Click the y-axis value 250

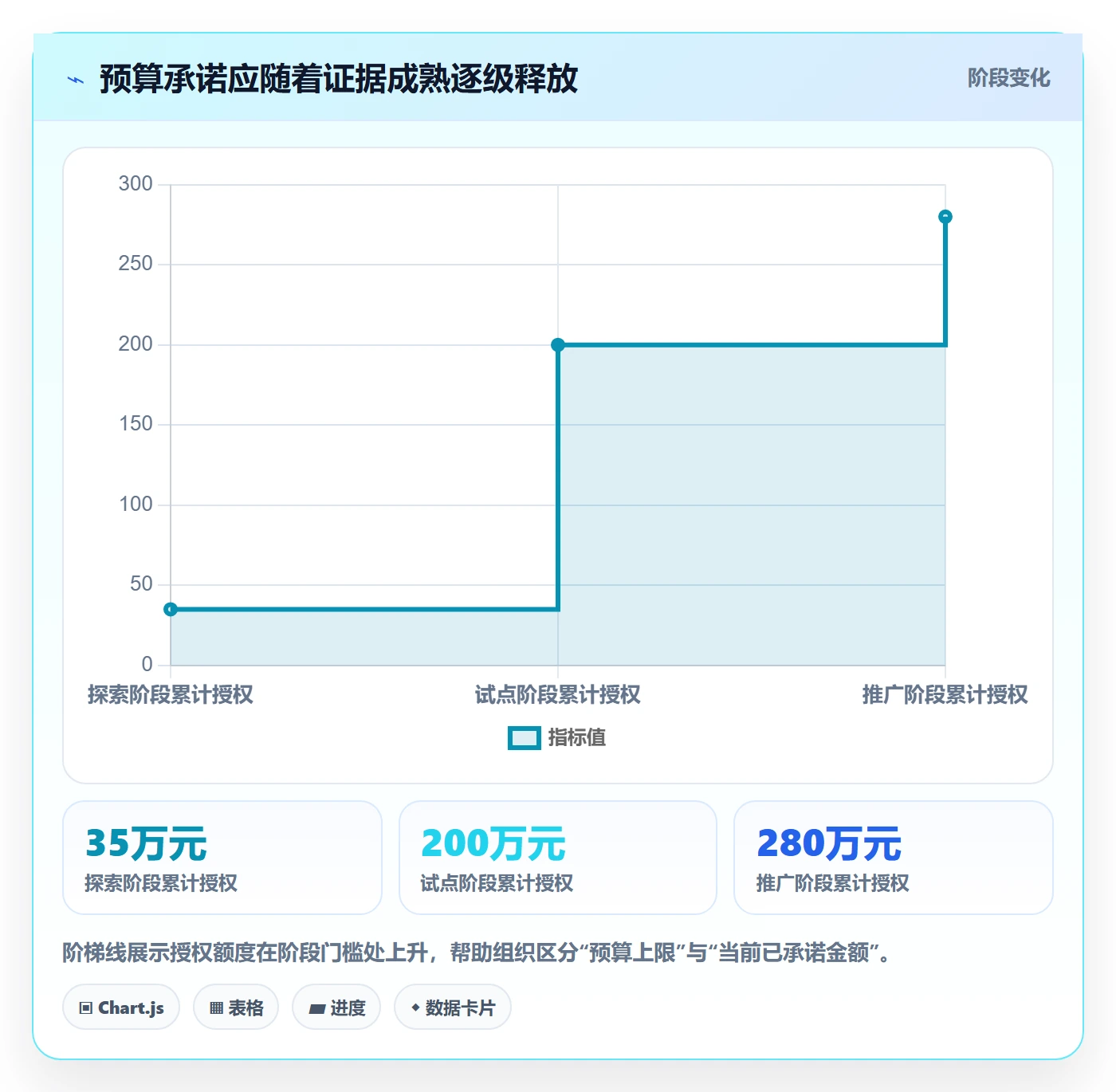[136, 264]
